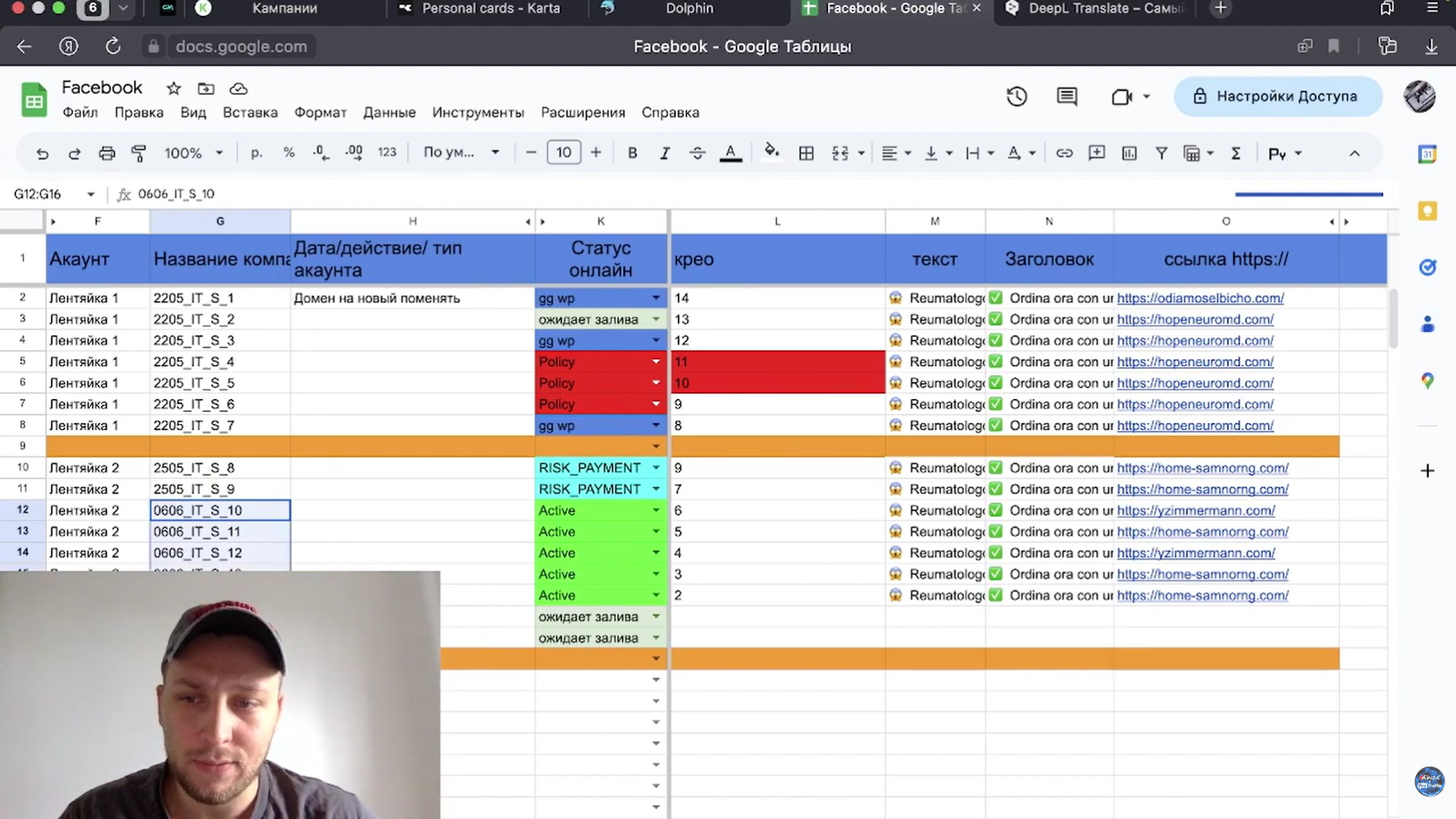Open the Файл menu
The width and height of the screenshot is (1456, 819).
pos(80,112)
